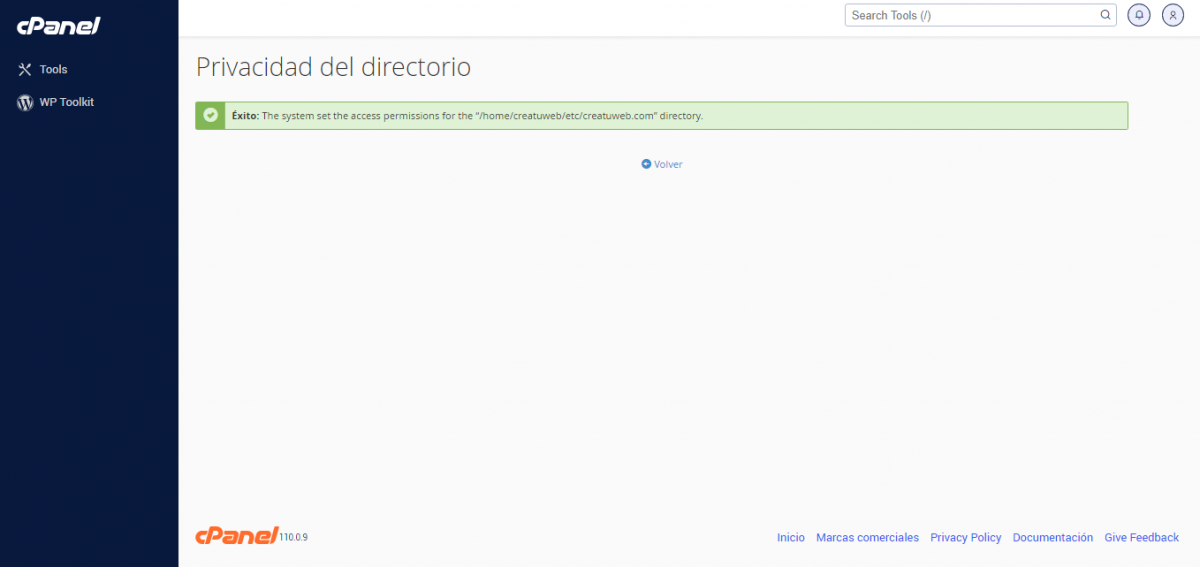Open the Documentación footer link
The height and width of the screenshot is (567, 1200).
click(x=1052, y=538)
